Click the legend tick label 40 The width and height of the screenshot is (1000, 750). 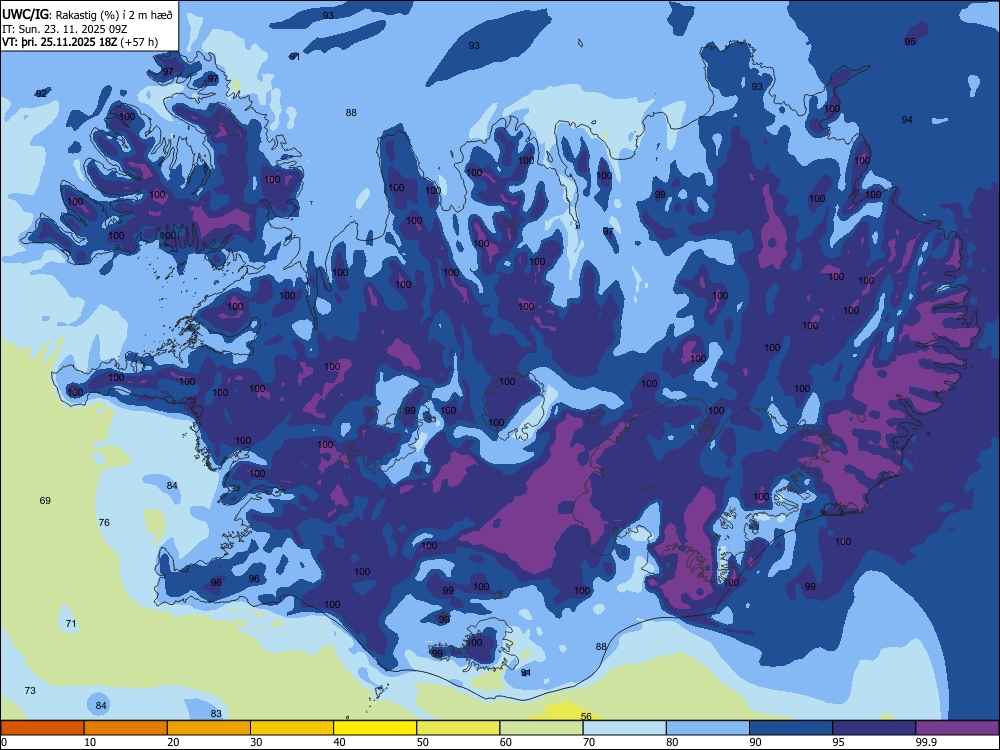(339, 742)
